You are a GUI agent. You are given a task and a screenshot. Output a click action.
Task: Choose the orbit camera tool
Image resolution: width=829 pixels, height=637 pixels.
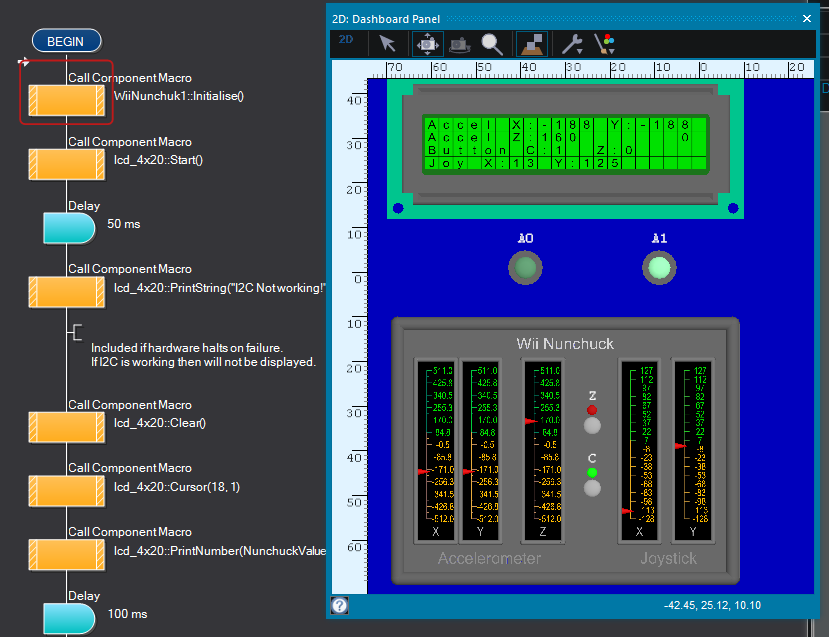(x=459, y=44)
